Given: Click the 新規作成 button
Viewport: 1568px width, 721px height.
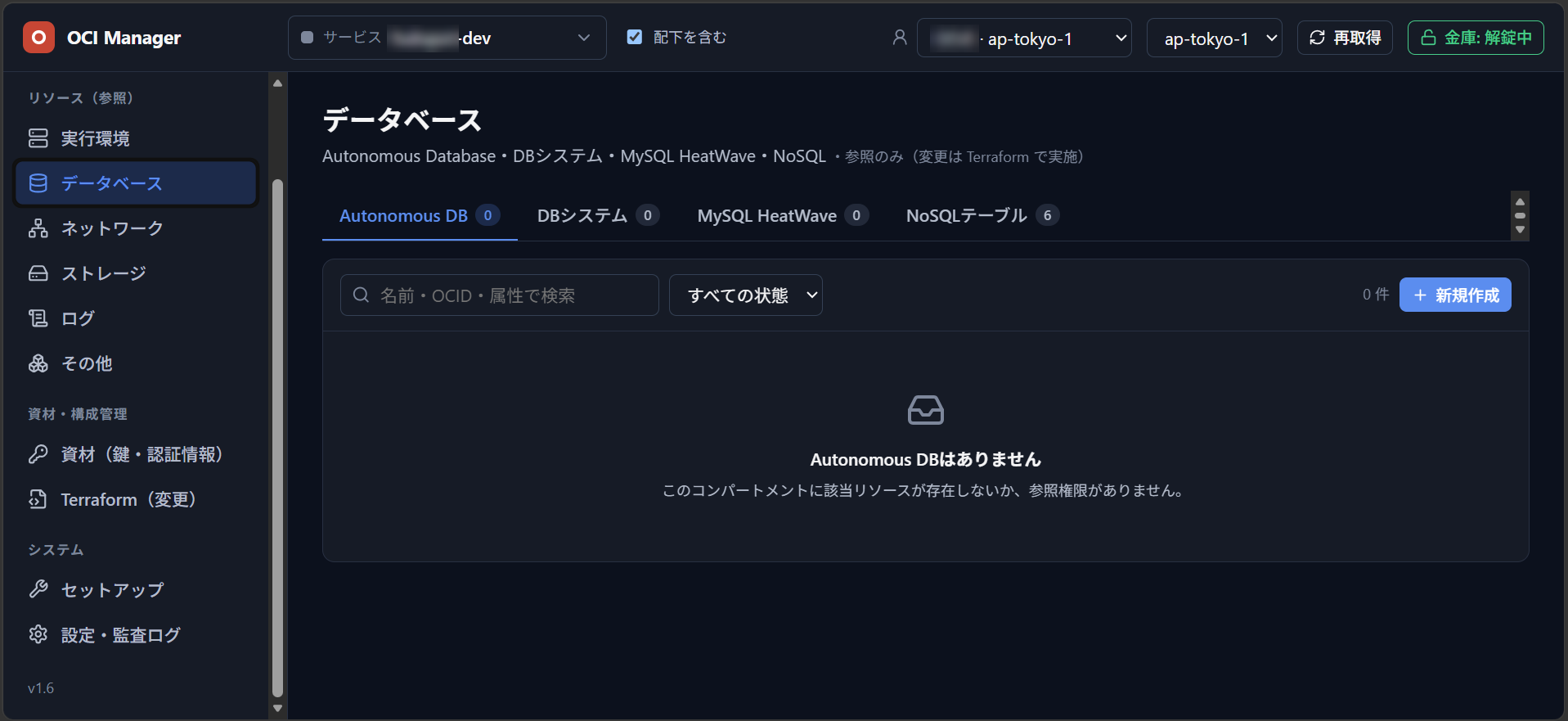Looking at the screenshot, I should (1455, 295).
